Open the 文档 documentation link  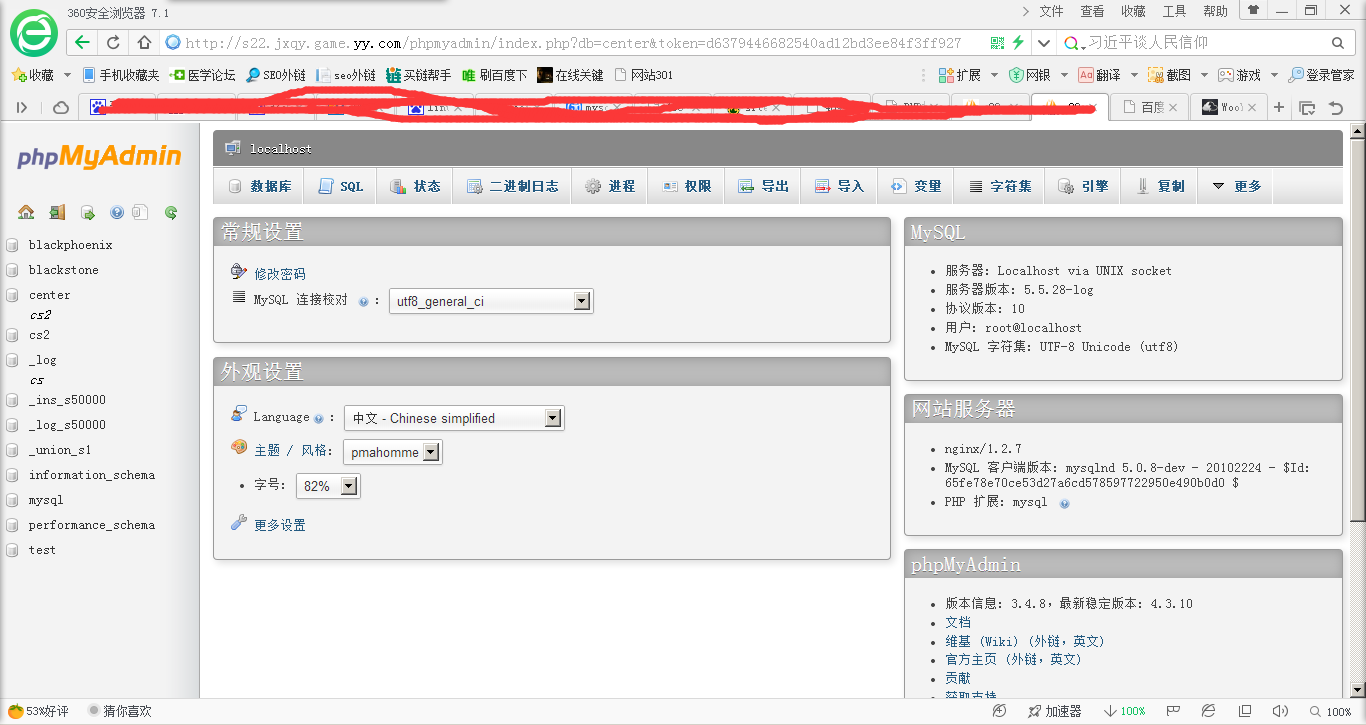[x=958, y=622]
